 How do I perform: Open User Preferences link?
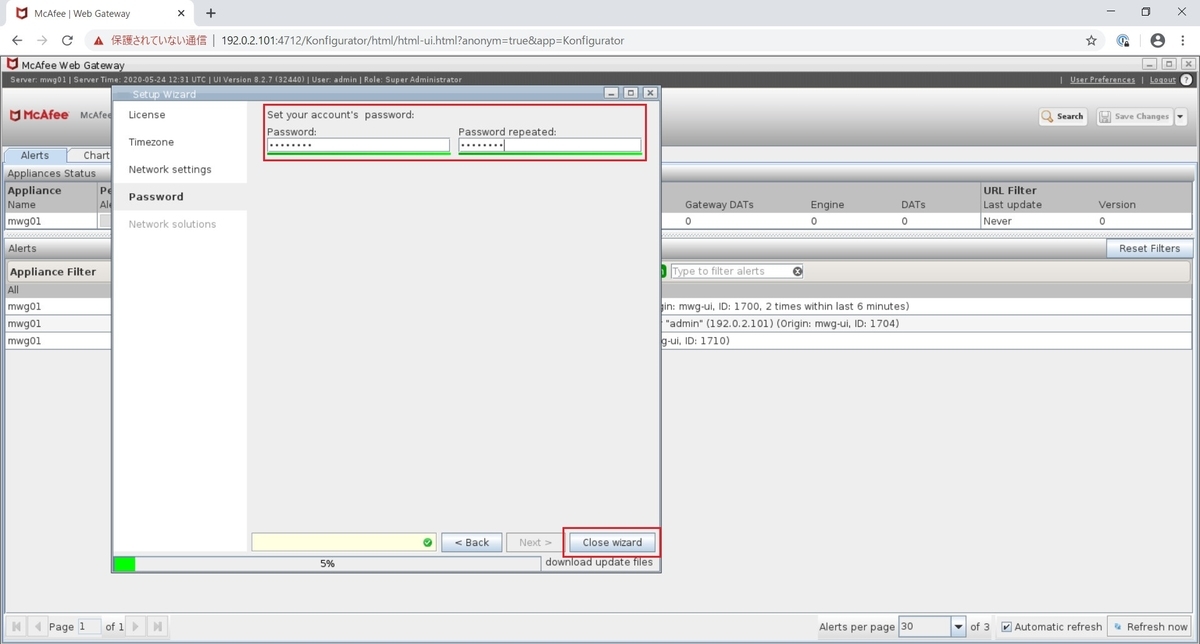[x=1102, y=79]
